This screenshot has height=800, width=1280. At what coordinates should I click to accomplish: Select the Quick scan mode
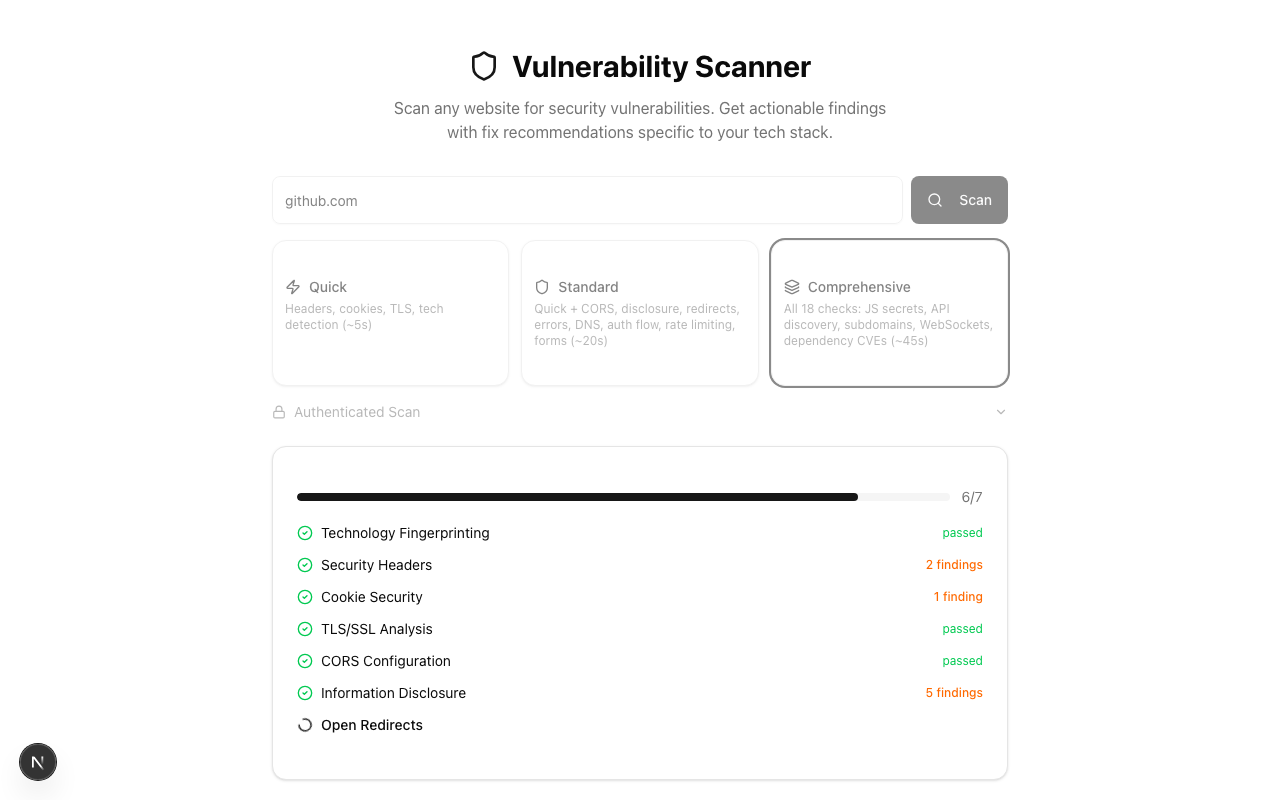(390, 312)
